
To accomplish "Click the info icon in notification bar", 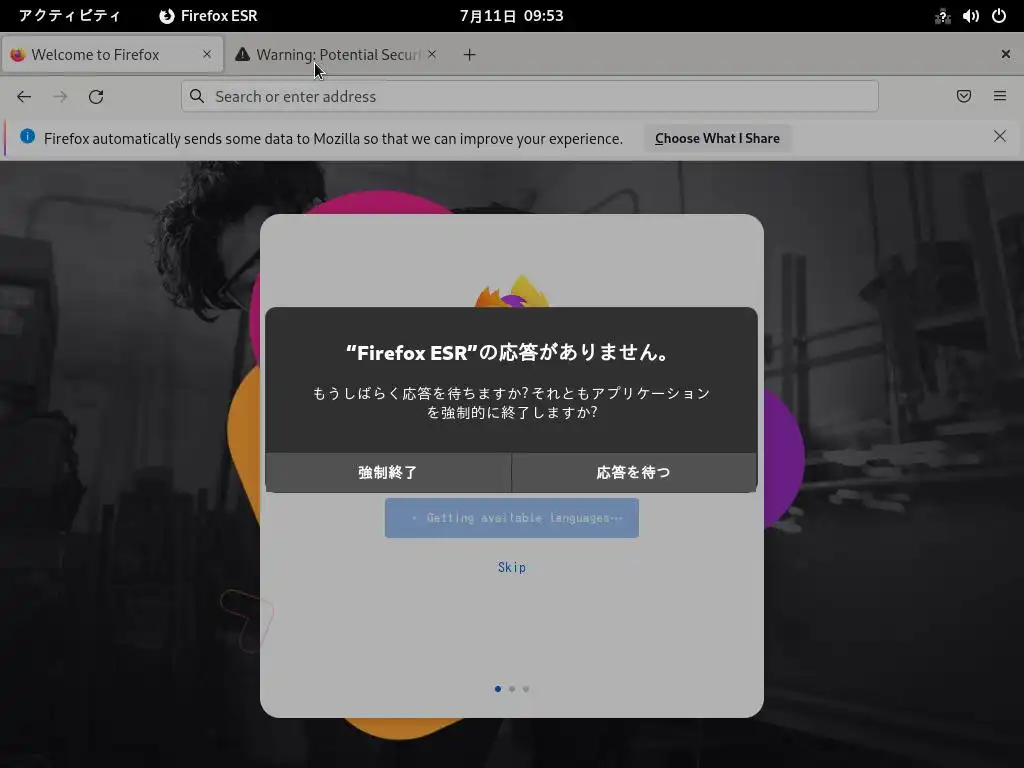I will coord(27,136).
